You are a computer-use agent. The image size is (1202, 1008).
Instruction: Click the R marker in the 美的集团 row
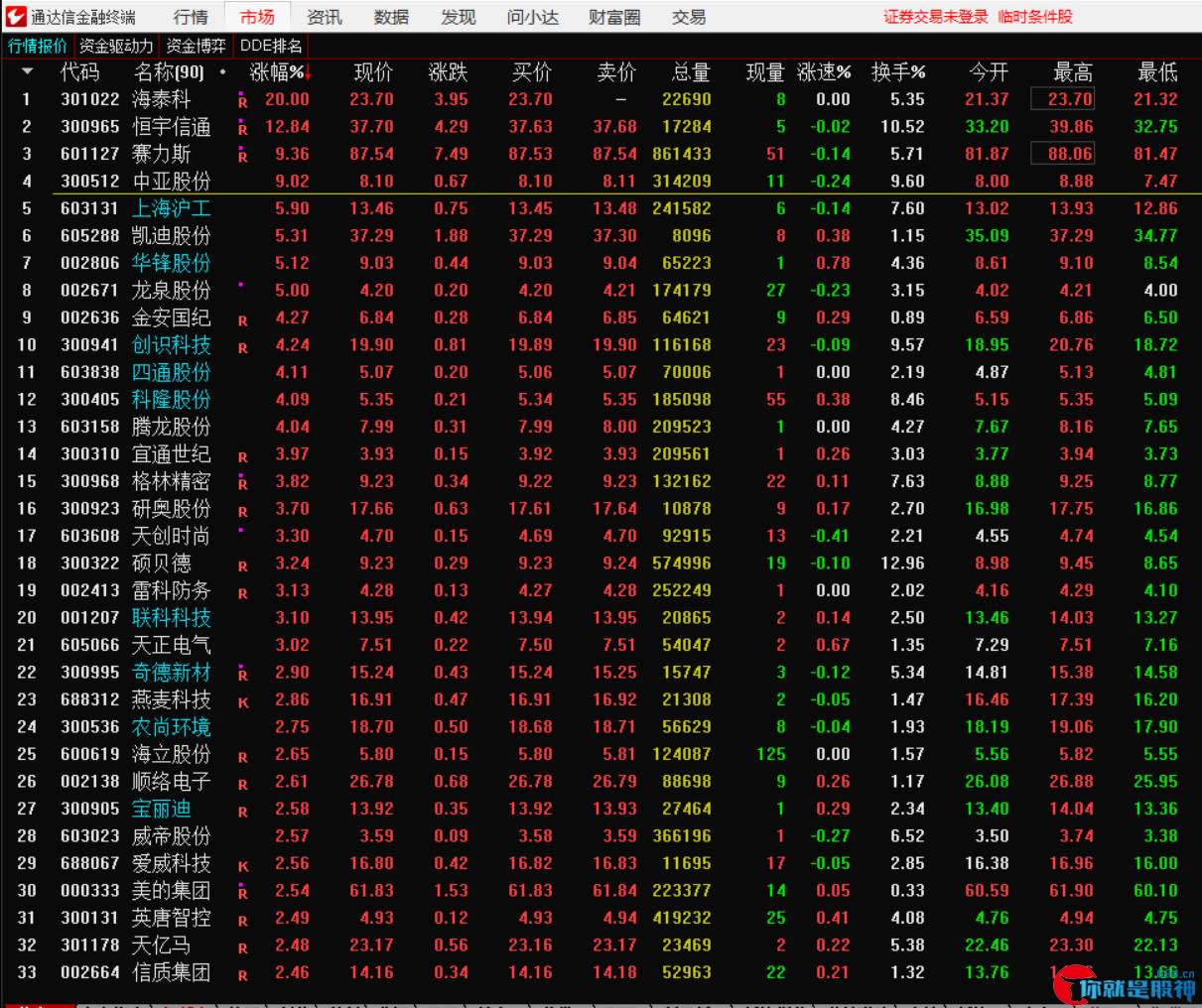[243, 893]
